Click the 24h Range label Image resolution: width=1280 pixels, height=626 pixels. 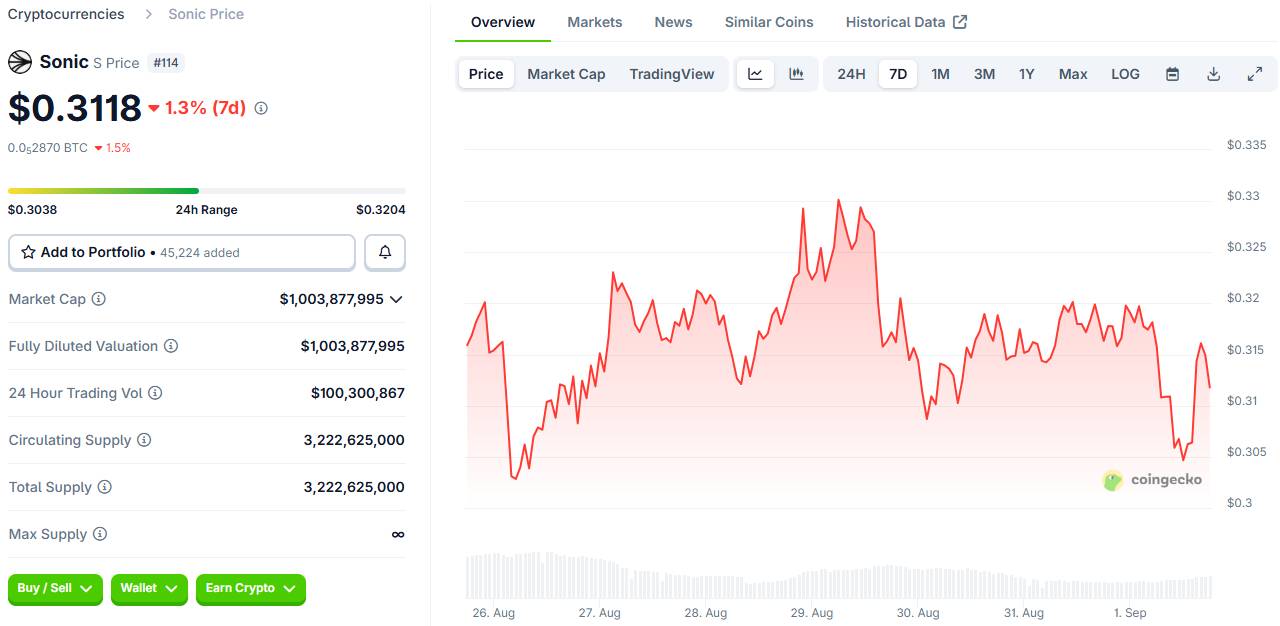(206, 210)
